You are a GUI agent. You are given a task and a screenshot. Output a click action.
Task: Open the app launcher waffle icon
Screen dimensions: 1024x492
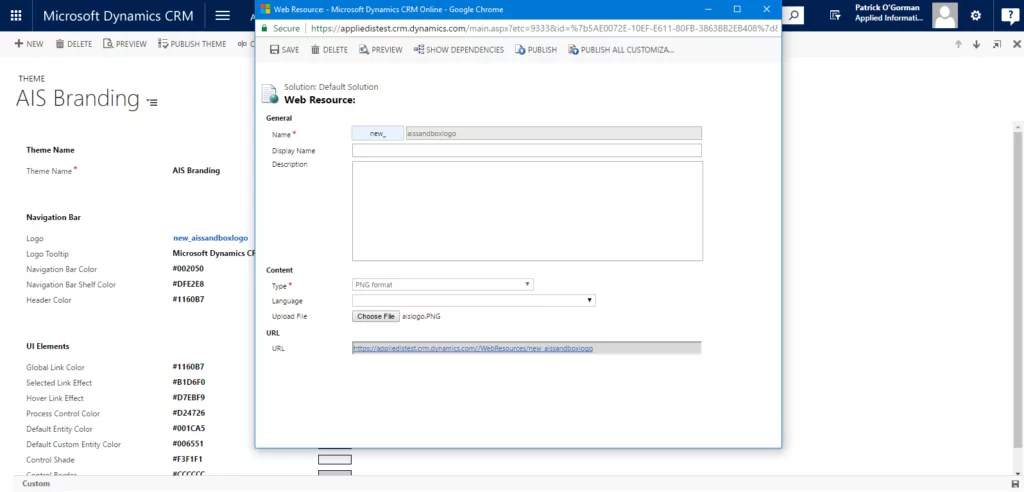click(16, 15)
